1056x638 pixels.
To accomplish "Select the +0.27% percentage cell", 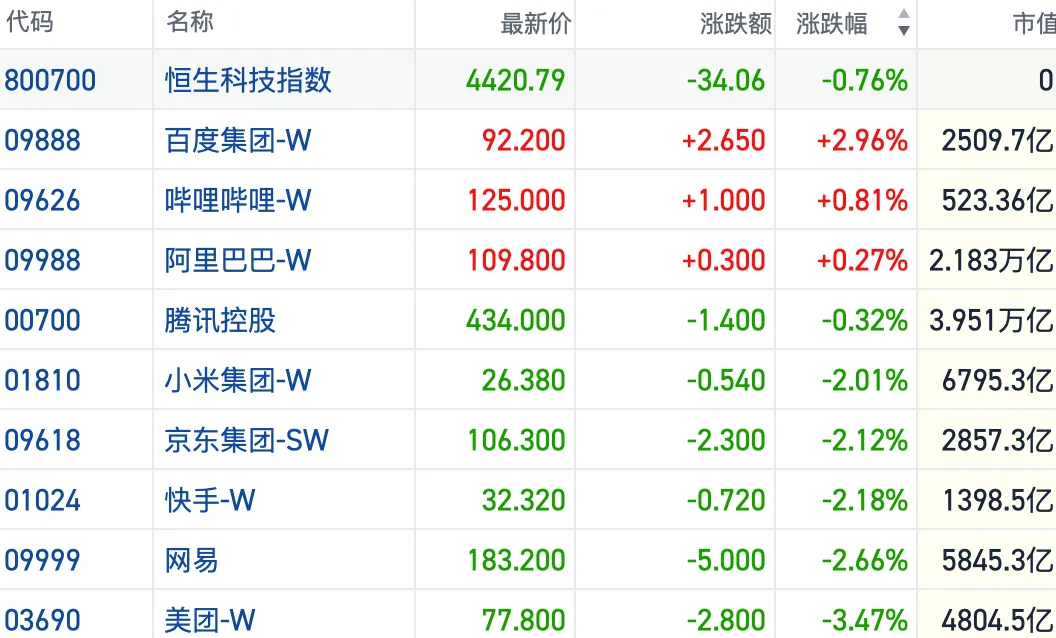I will [x=863, y=261].
